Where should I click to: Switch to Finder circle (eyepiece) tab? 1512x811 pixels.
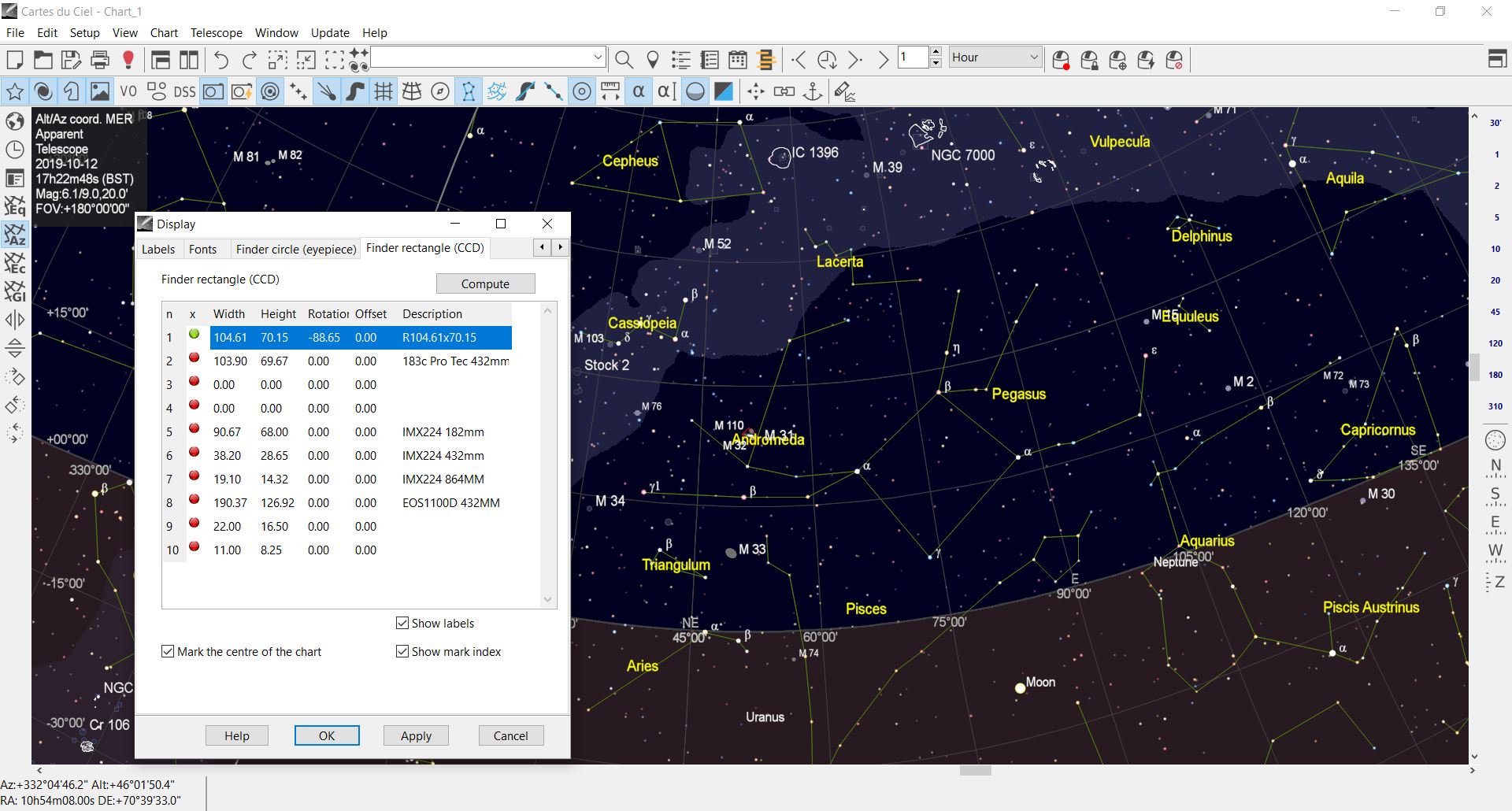point(296,249)
